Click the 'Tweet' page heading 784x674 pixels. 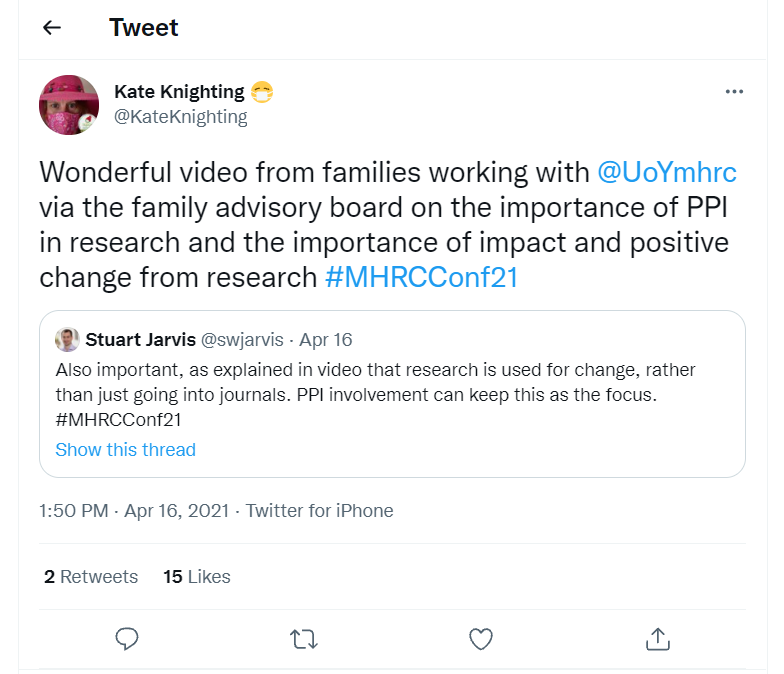click(145, 28)
